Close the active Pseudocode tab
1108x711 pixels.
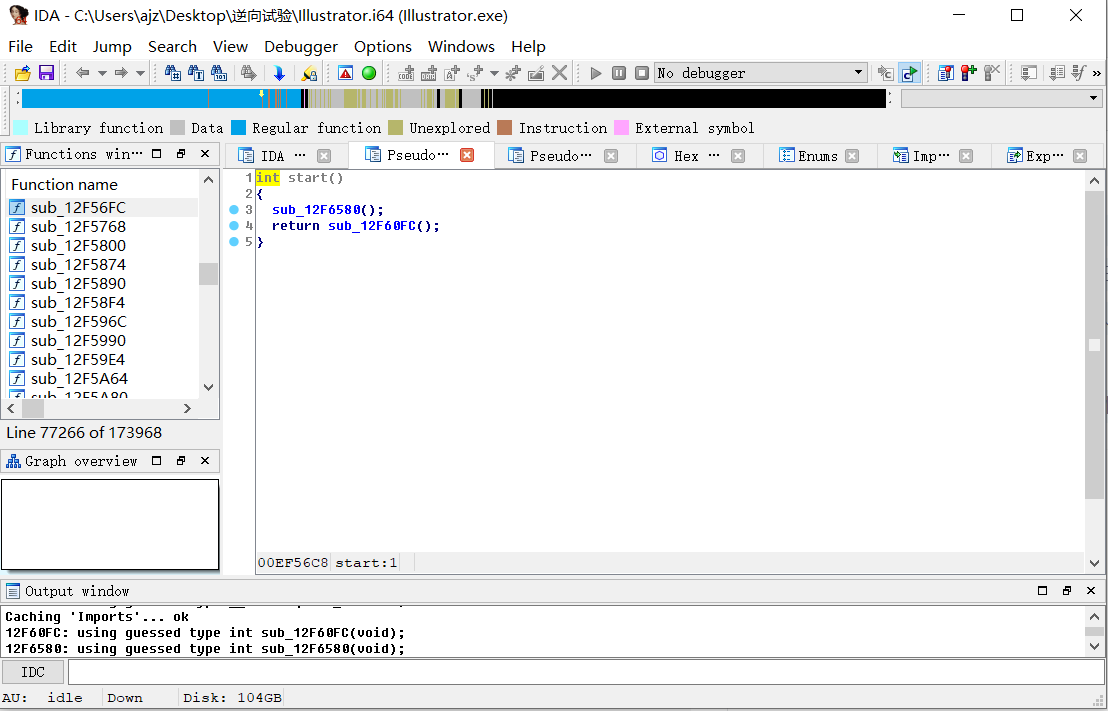click(x=467, y=155)
